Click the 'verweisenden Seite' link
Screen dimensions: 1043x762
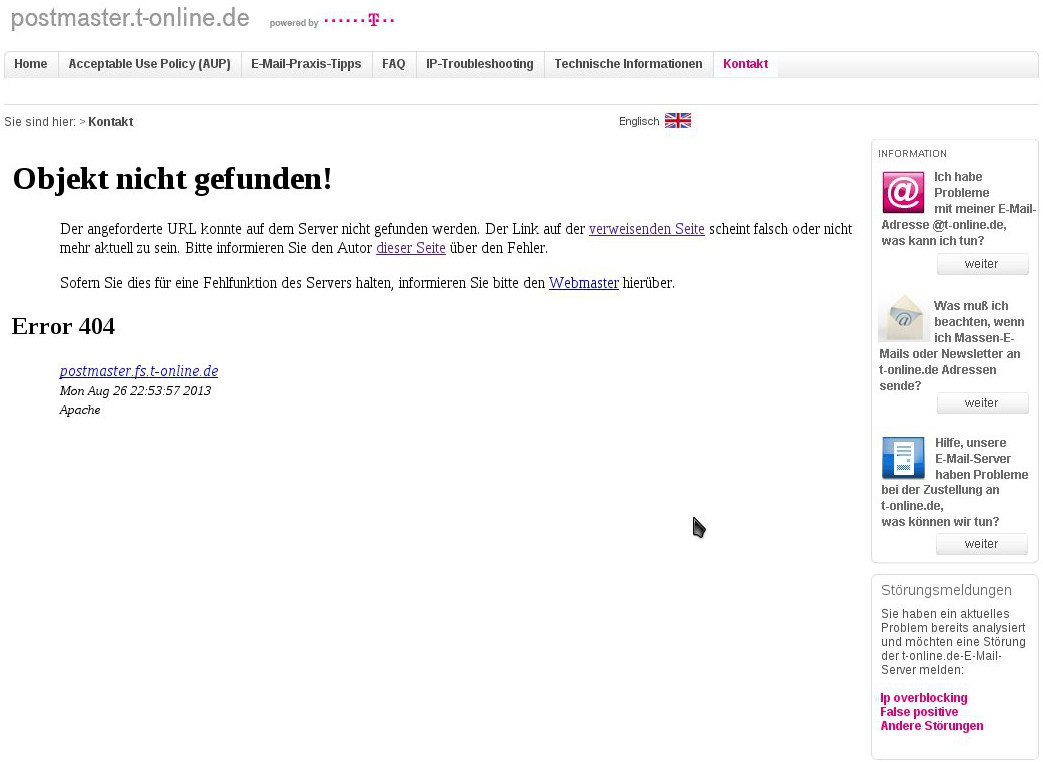click(646, 229)
